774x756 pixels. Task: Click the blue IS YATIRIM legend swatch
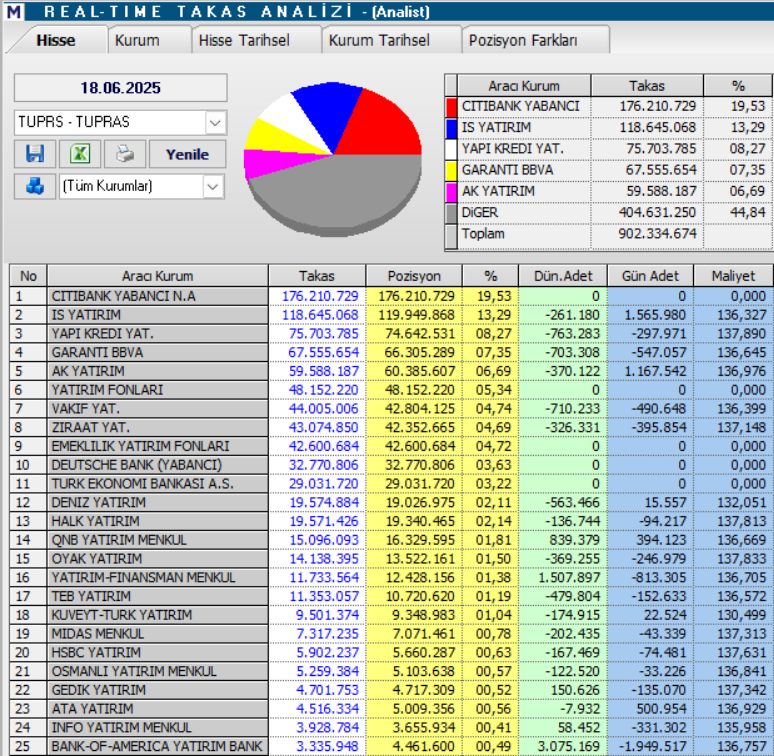[451, 127]
